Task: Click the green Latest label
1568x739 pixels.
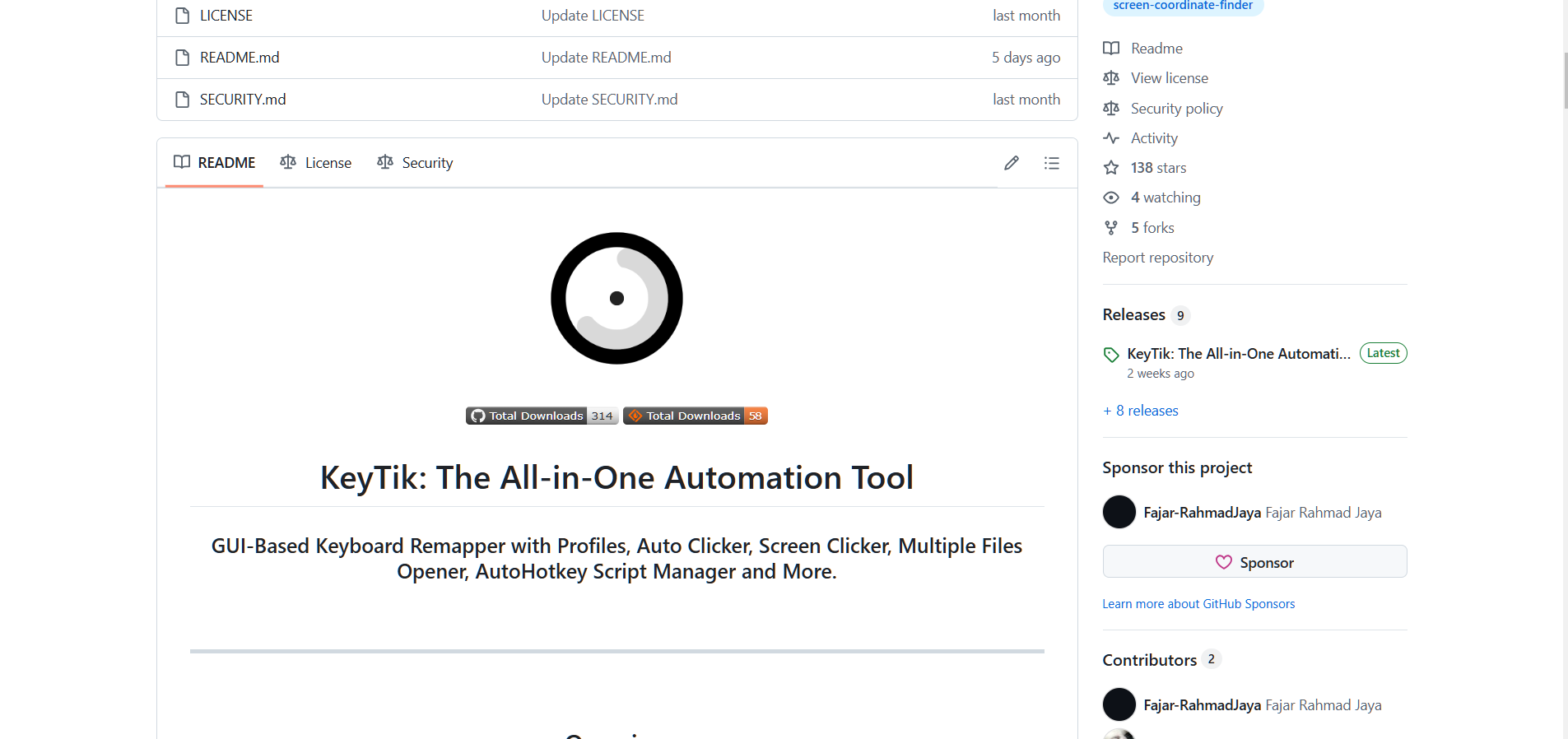Action: 1383,353
